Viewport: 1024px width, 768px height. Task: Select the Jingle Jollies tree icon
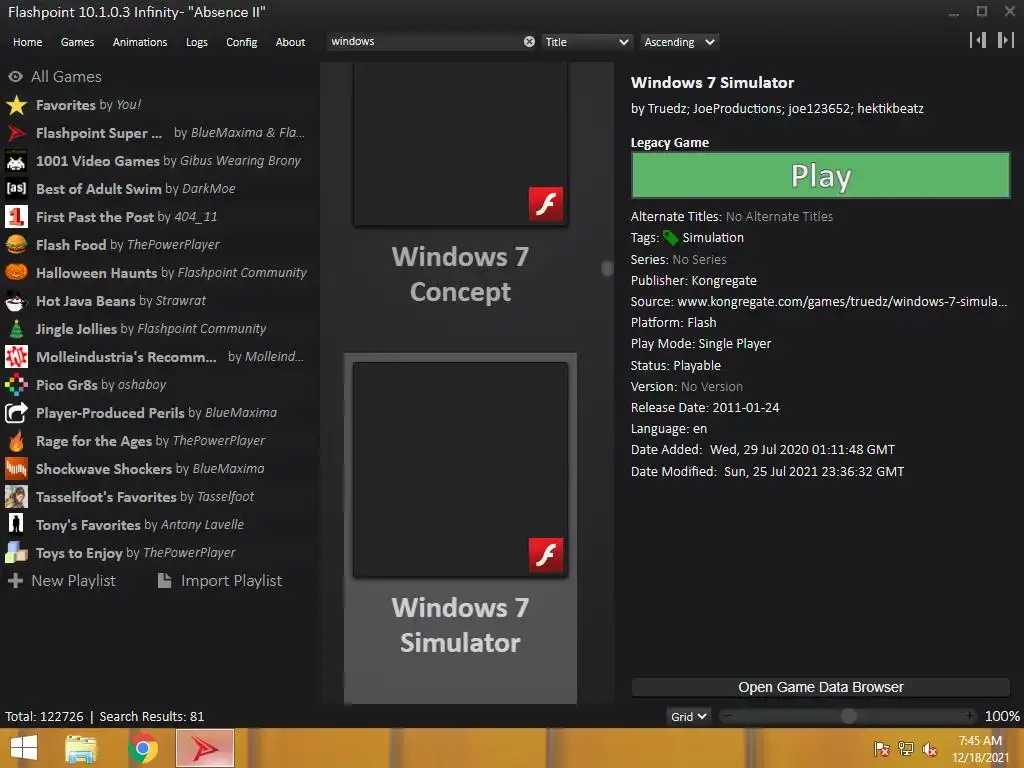point(16,329)
